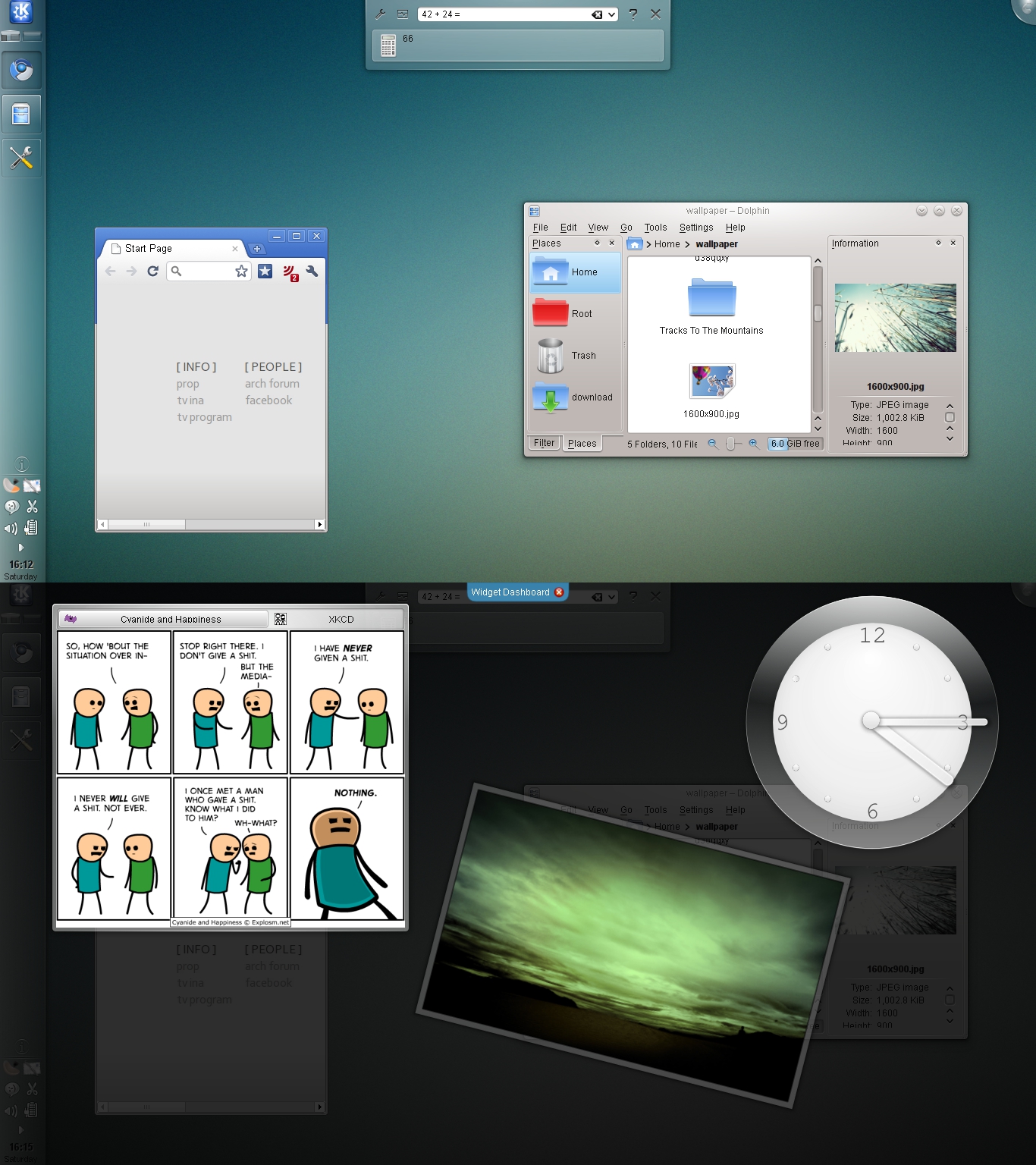Select download in Dolphin Places
The width and height of the screenshot is (1036, 1165).
(x=575, y=397)
